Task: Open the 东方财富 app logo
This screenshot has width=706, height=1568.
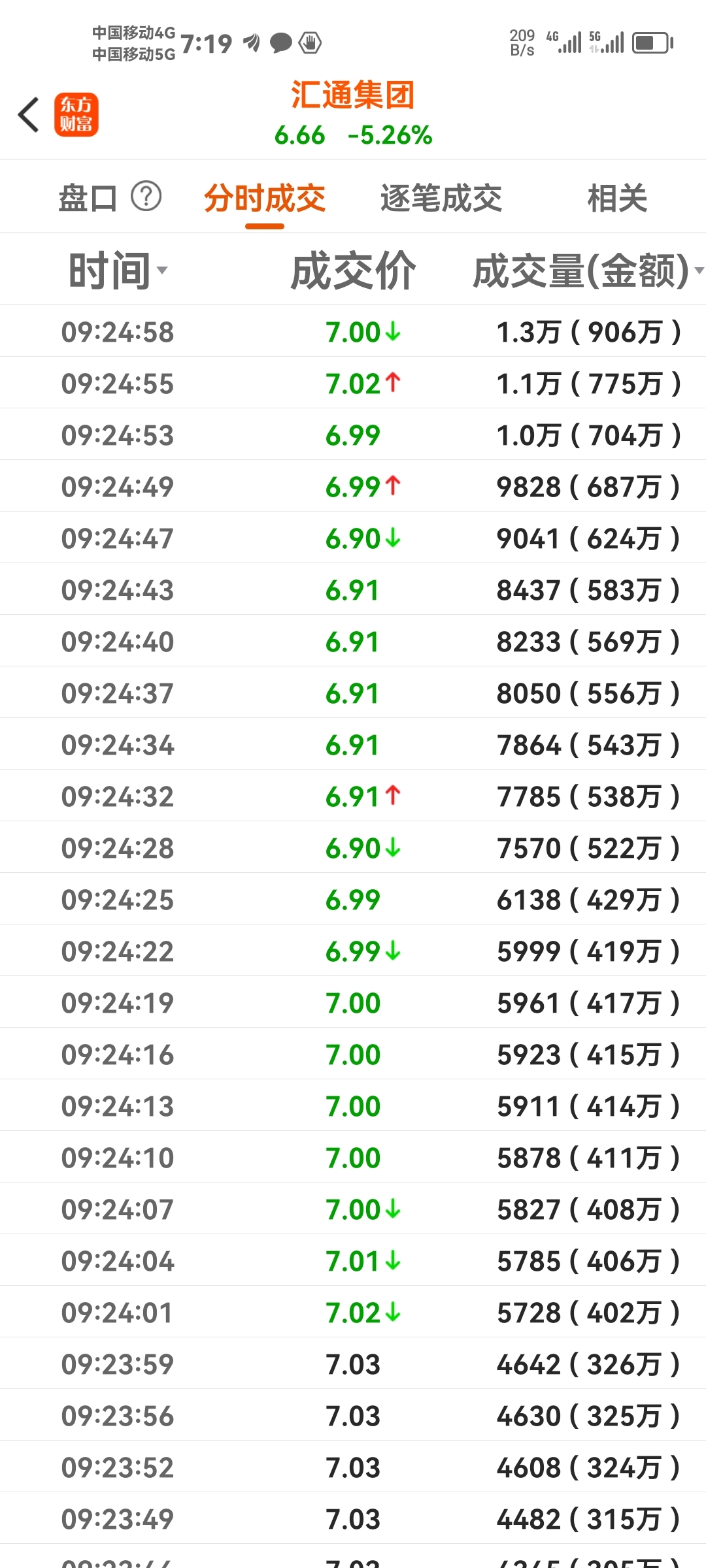Action: (76, 114)
